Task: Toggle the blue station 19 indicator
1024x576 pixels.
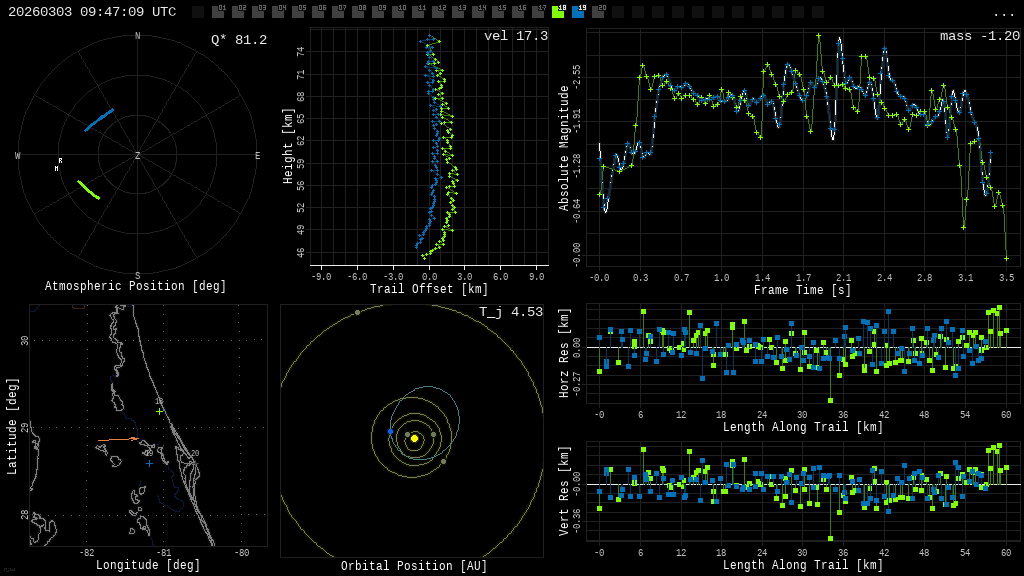Action: click(578, 12)
